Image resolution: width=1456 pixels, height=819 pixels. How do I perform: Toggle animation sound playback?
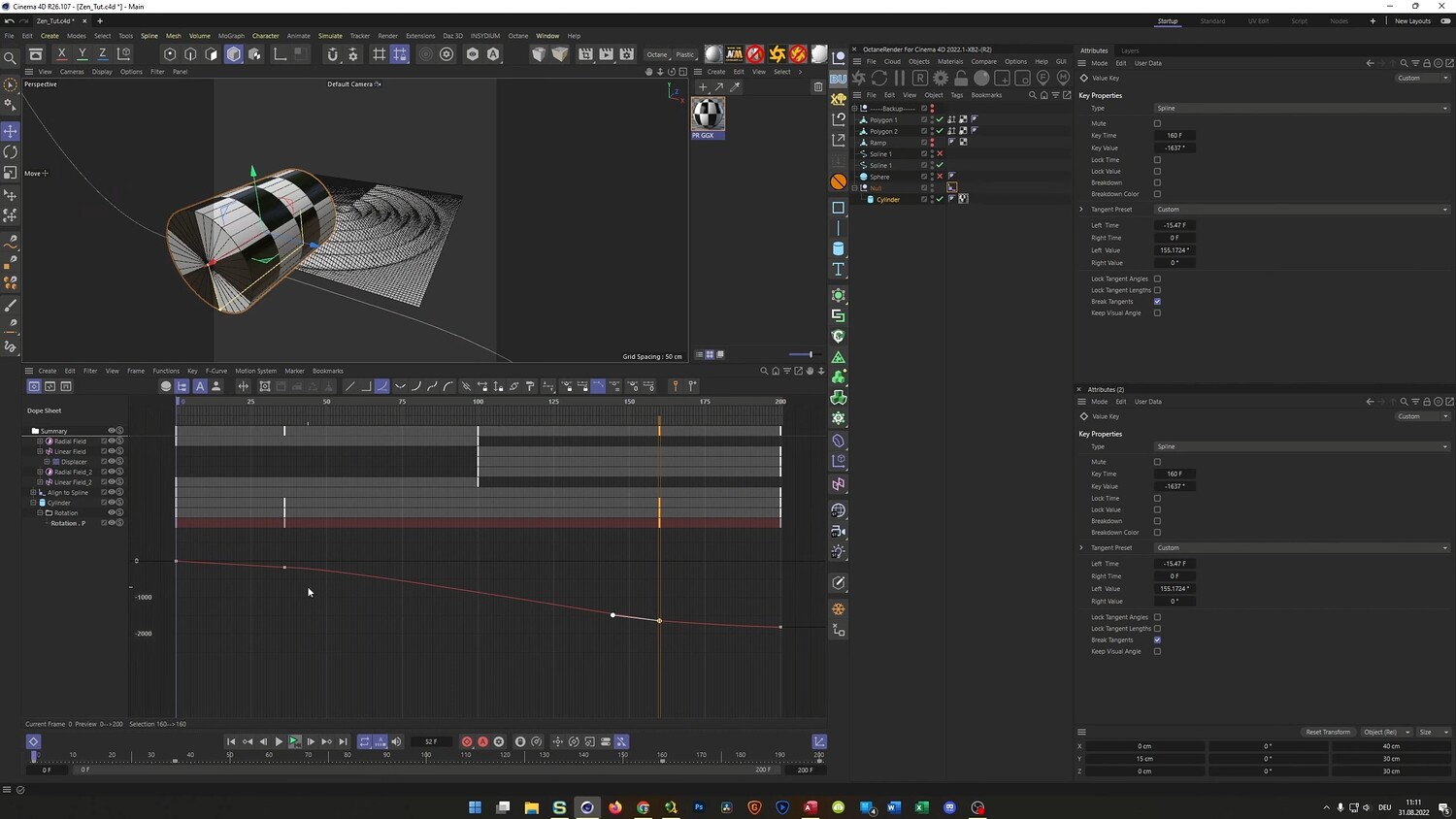pyautogui.click(x=396, y=741)
